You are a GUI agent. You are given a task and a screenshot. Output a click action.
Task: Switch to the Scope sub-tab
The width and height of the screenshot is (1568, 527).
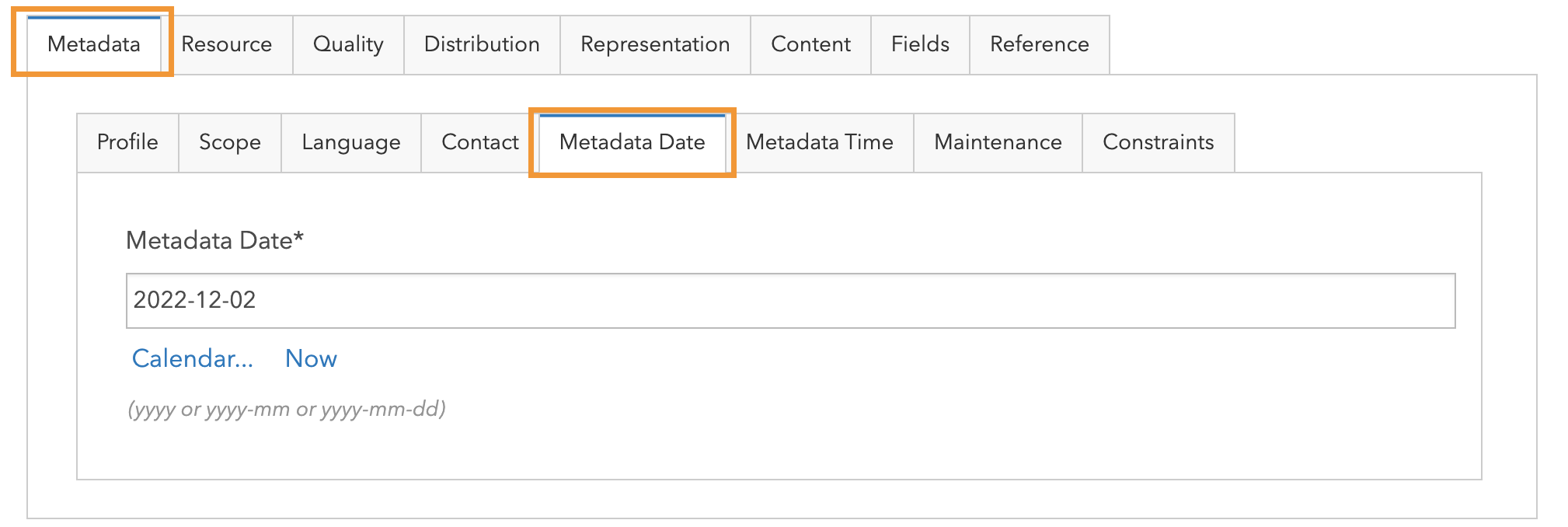pos(229,142)
